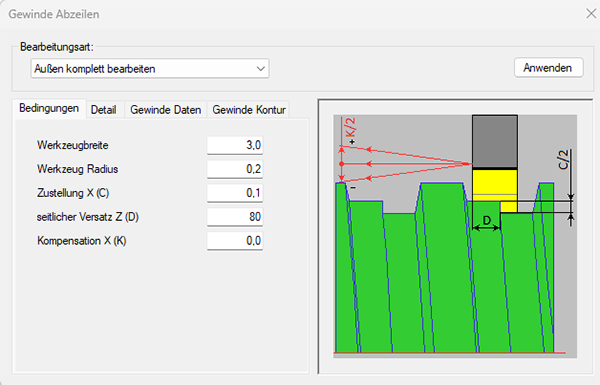Screen dimensions: 600x385
Task: Switch to the Bedingungen tab
Action: point(49,108)
